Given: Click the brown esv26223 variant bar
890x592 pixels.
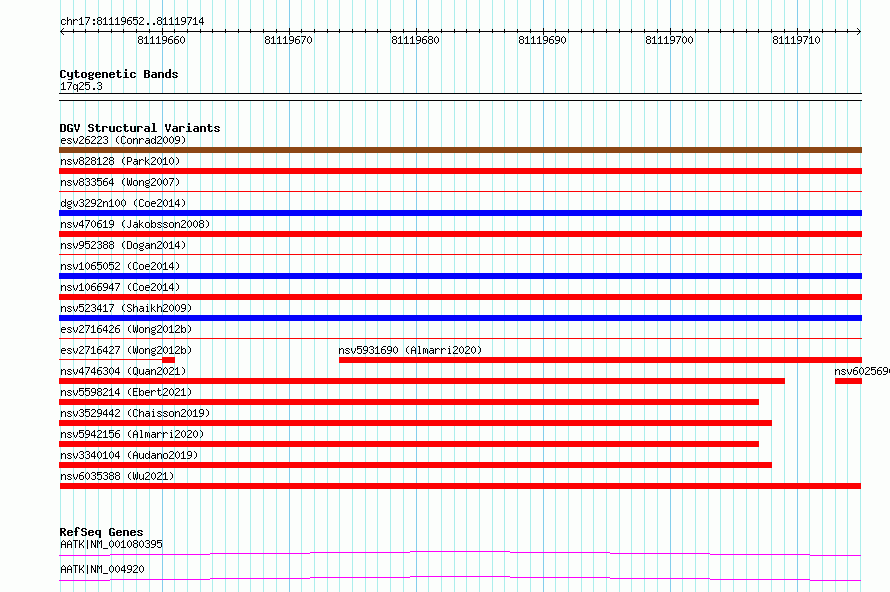Looking at the screenshot, I should coord(460,150).
